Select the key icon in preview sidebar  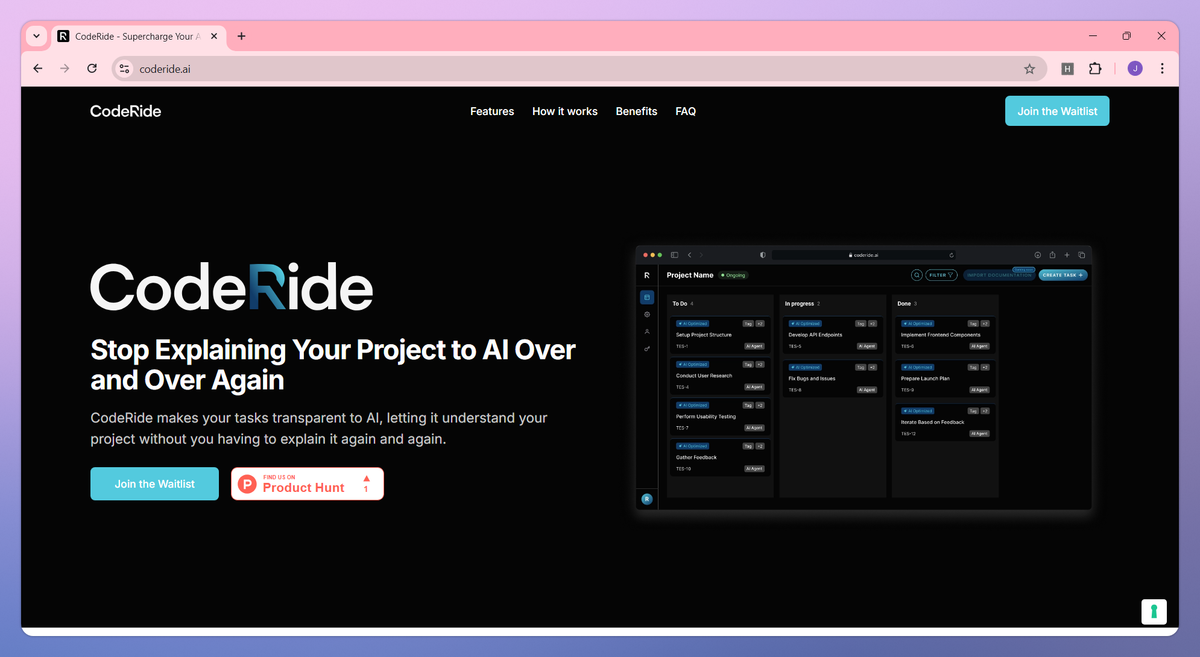647,348
